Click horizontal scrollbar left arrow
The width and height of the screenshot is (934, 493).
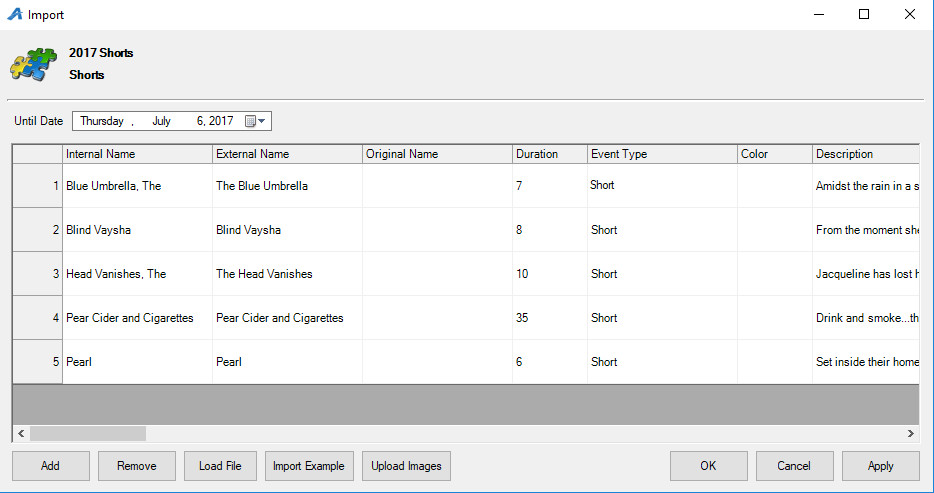(21, 433)
